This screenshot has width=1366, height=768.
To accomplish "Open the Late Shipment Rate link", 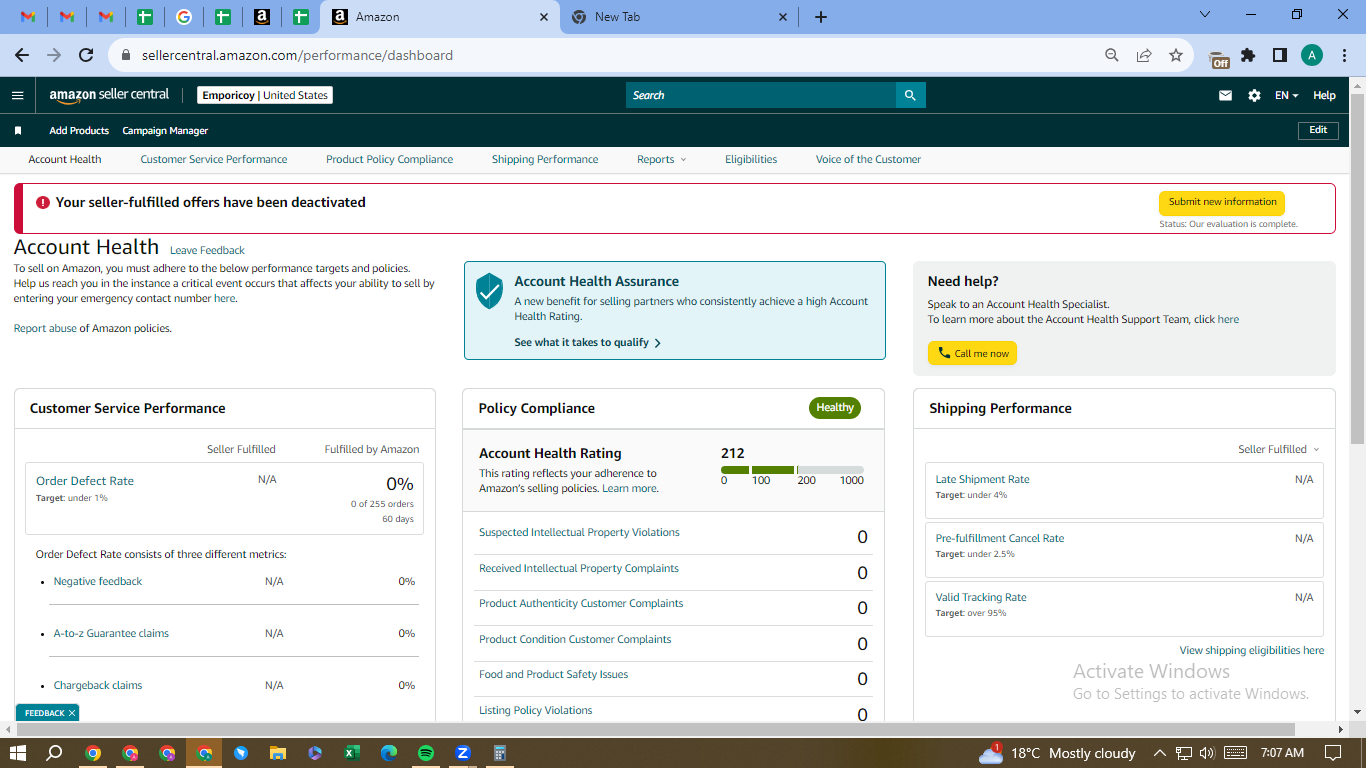I will [x=982, y=480].
